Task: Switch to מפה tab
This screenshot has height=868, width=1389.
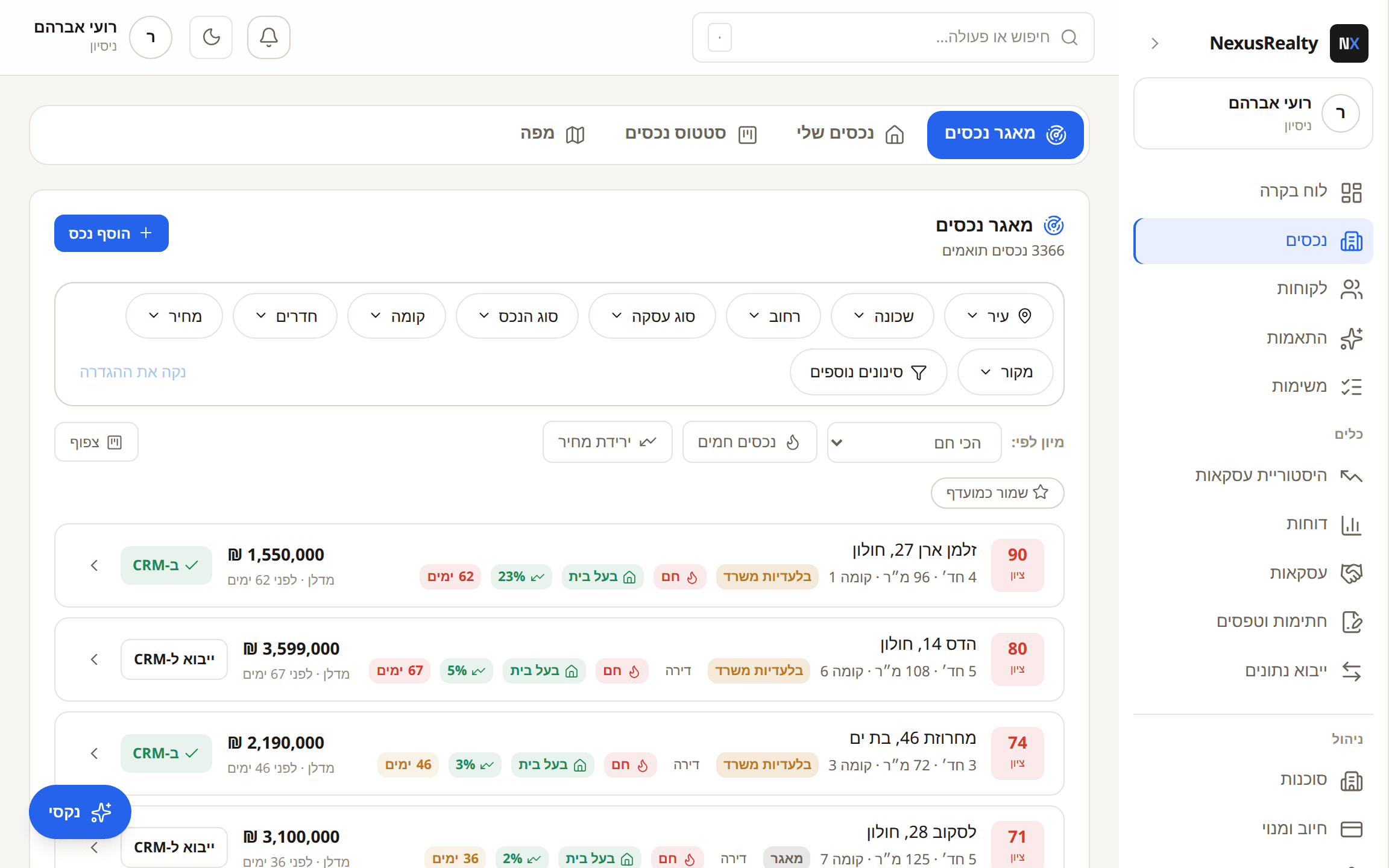Action: coord(552,134)
